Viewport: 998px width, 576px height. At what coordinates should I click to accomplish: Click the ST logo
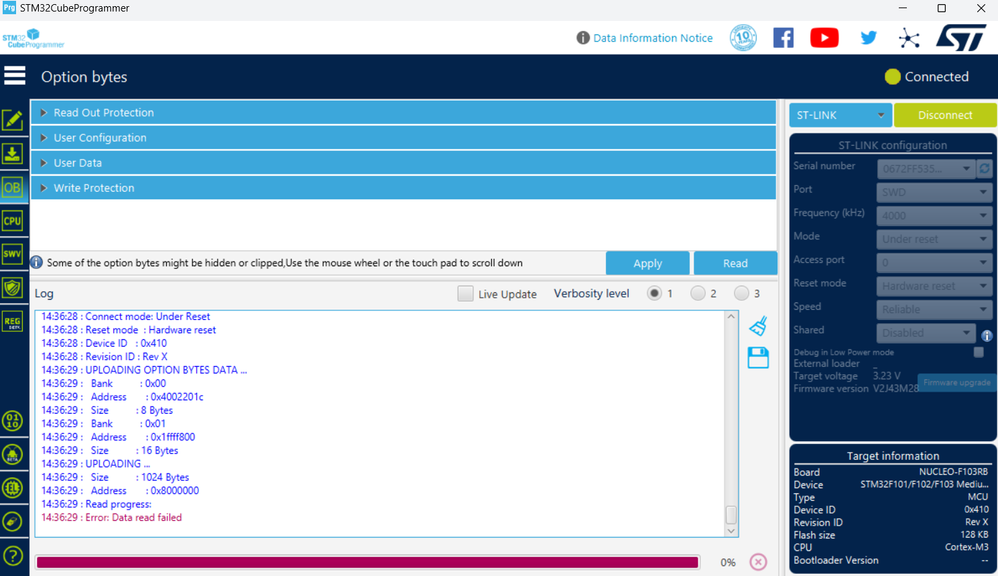pyautogui.click(x=961, y=38)
